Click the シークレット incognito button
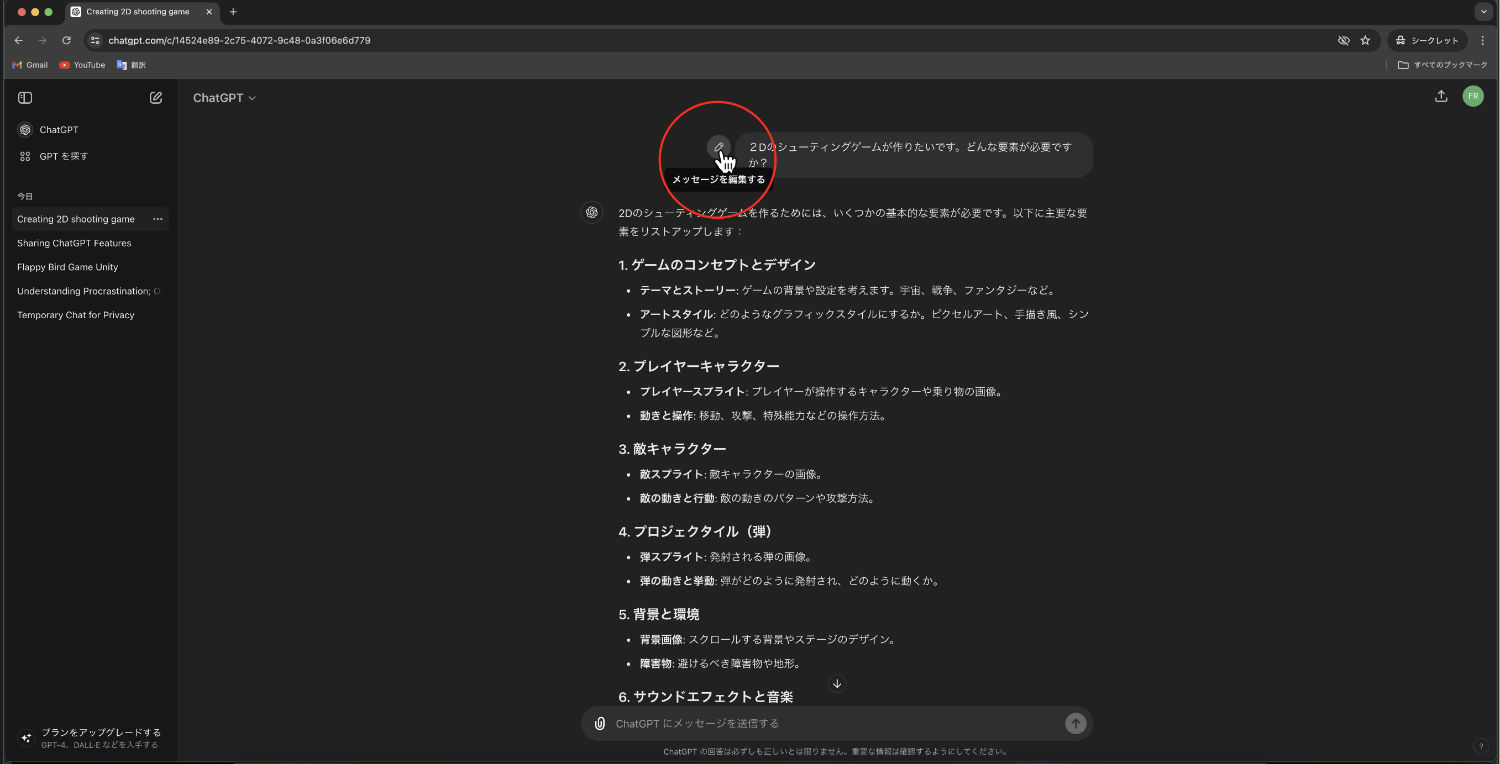Screen dimensions: 1500x764 (1427, 40)
